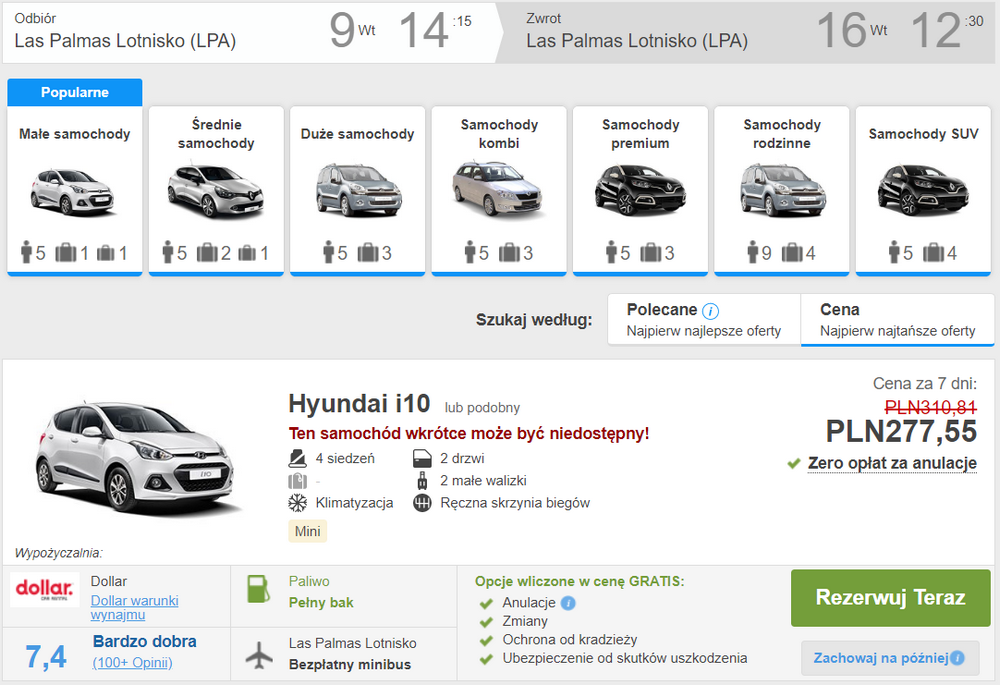This screenshot has height=685, width=1000.
Task: Open info icon on Zachowaj na później
Action: coord(957,658)
